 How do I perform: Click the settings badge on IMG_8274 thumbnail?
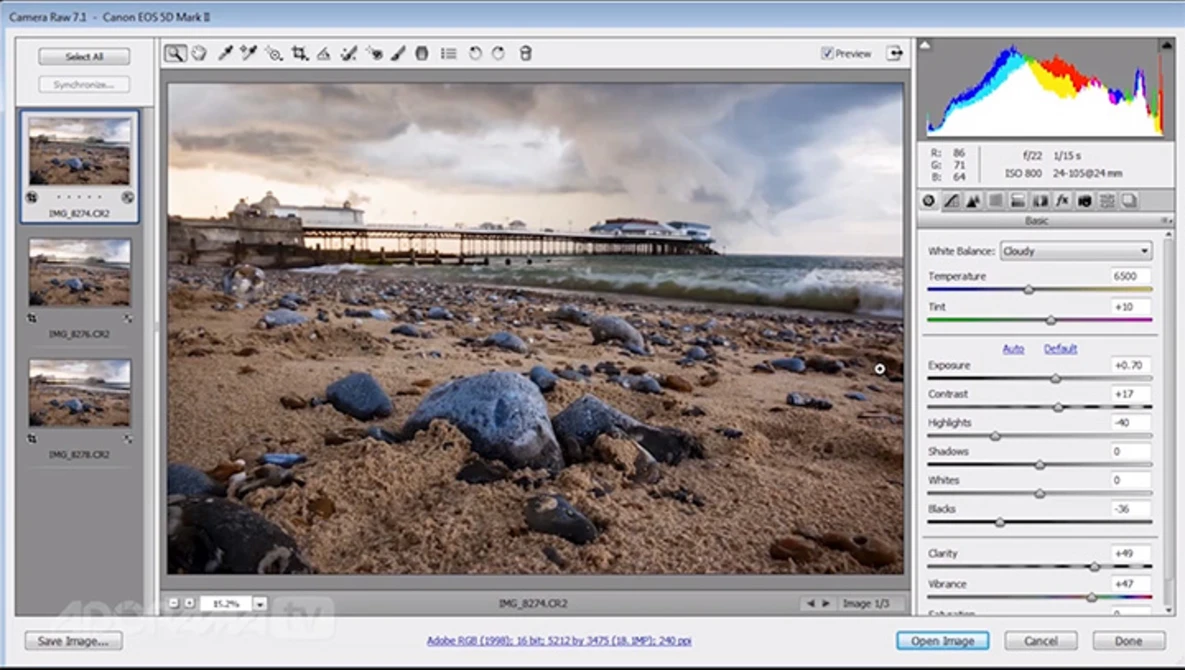(x=128, y=197)
